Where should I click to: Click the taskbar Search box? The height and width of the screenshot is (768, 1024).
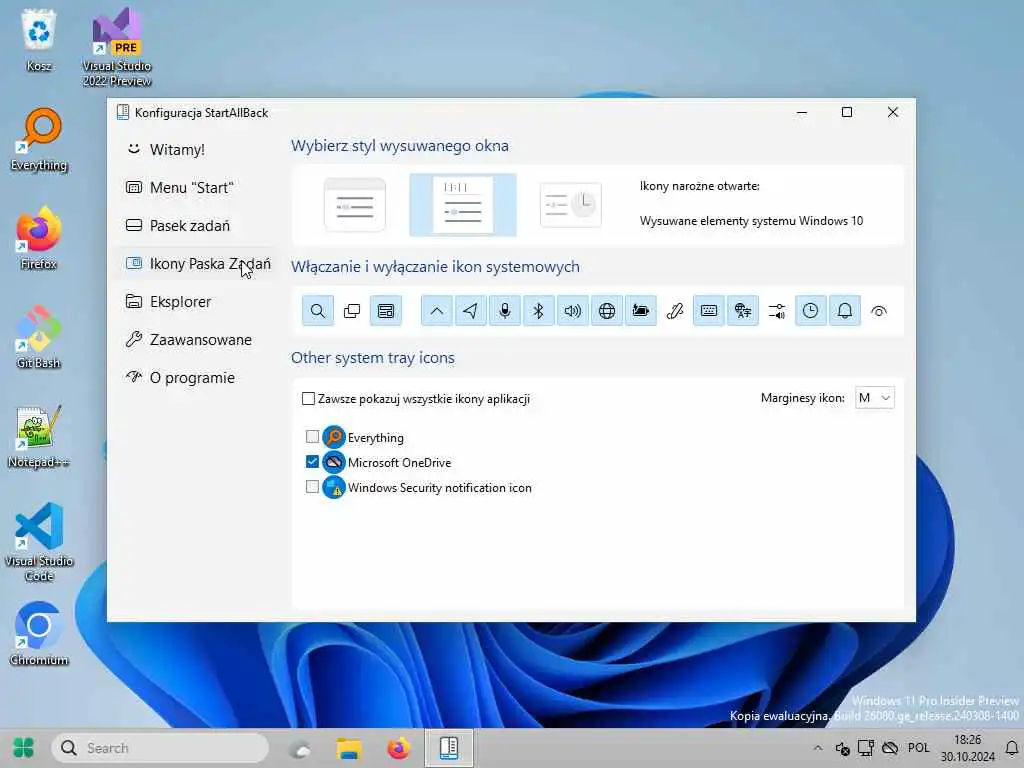tap(160, 748)
